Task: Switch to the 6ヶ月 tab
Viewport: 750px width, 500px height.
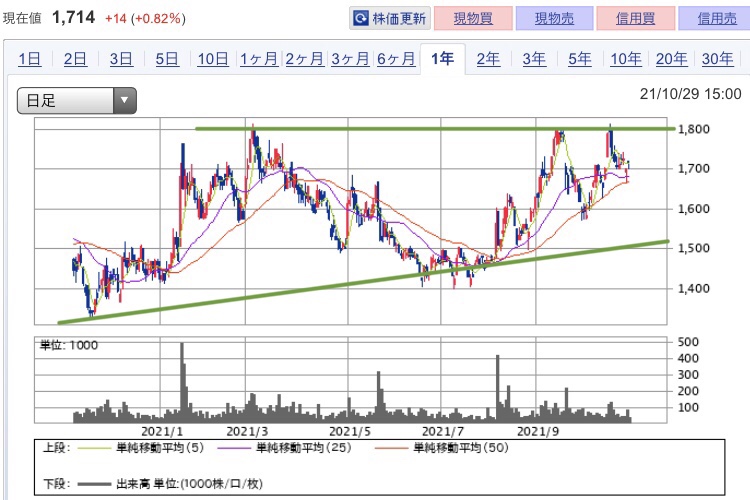Action: pyautogui.click(x=396, y=59)
